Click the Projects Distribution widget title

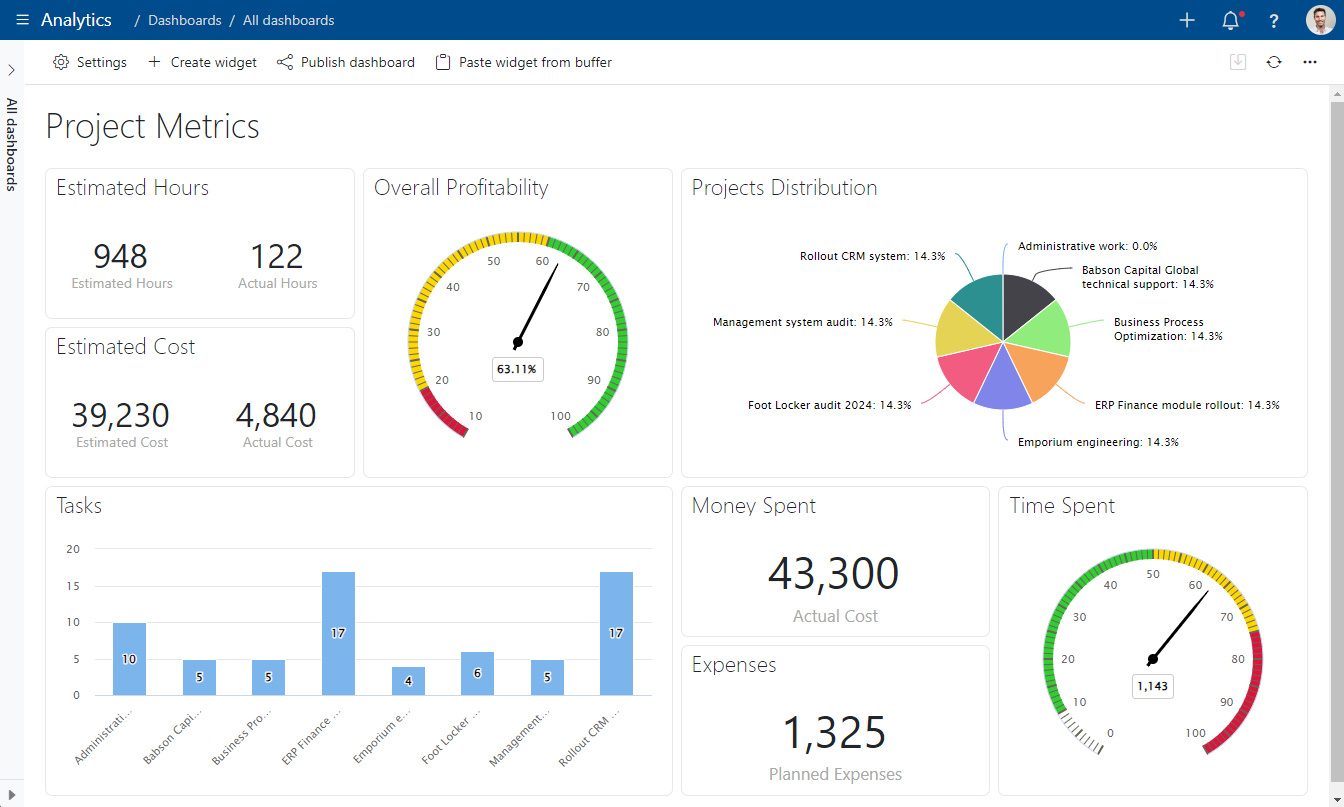[785, 188]
